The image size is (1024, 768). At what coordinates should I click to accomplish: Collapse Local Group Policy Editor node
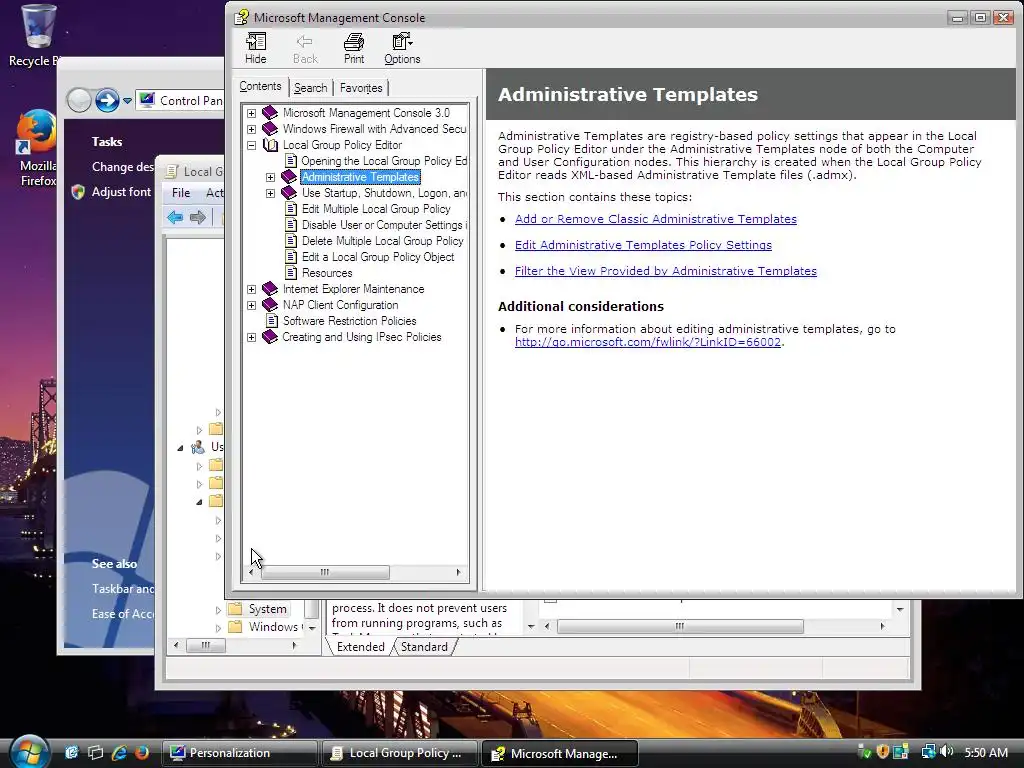point(251,145)
